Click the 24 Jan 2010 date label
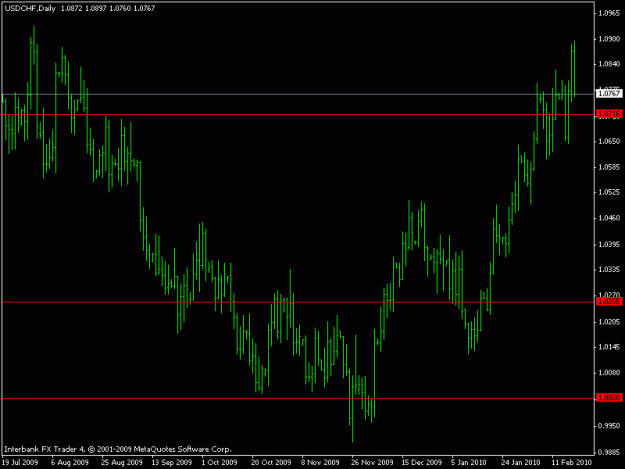The width and height of the screenshot is (625, 469). point(521,462)
